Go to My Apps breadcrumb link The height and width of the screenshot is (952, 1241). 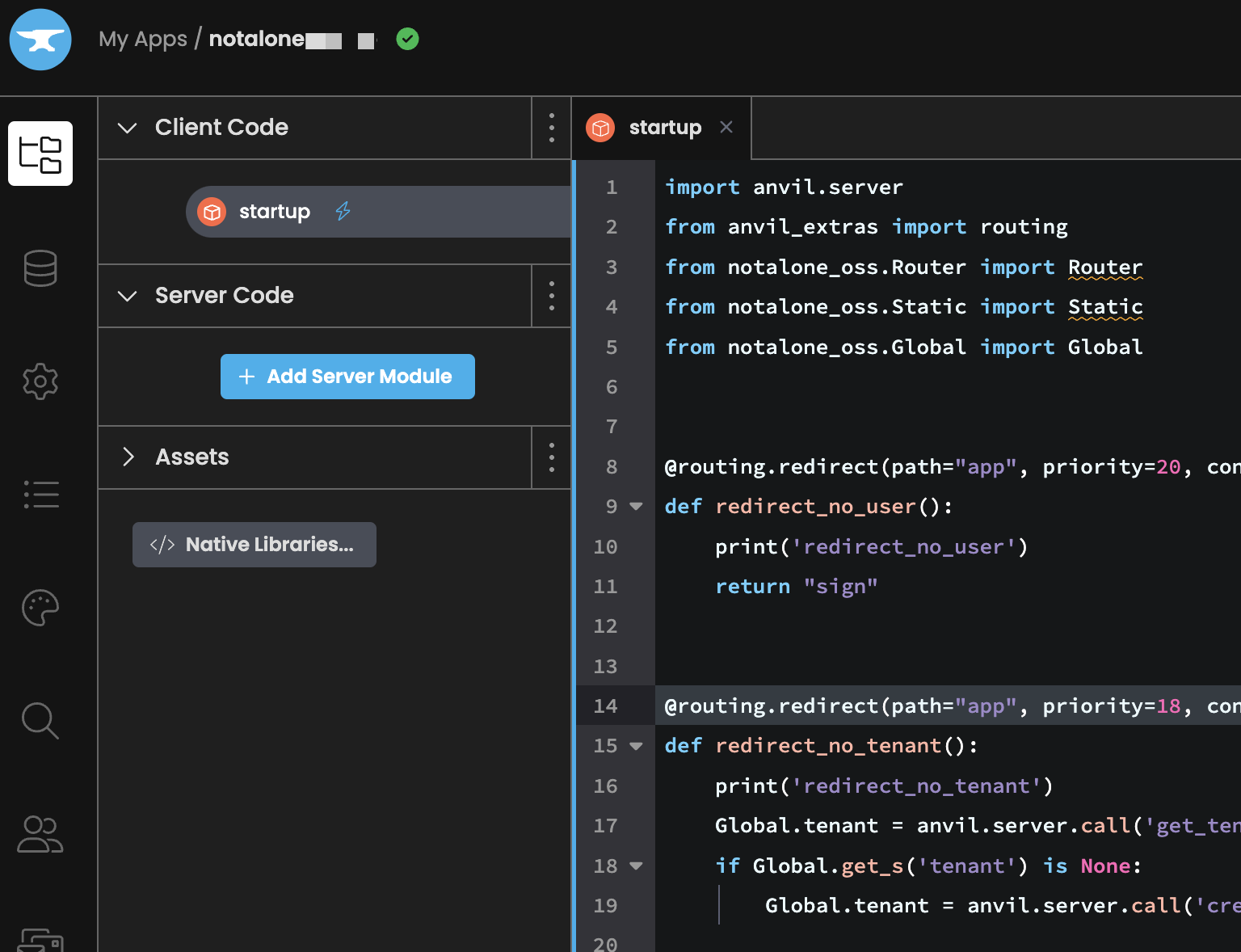click(x=143, y=39)
